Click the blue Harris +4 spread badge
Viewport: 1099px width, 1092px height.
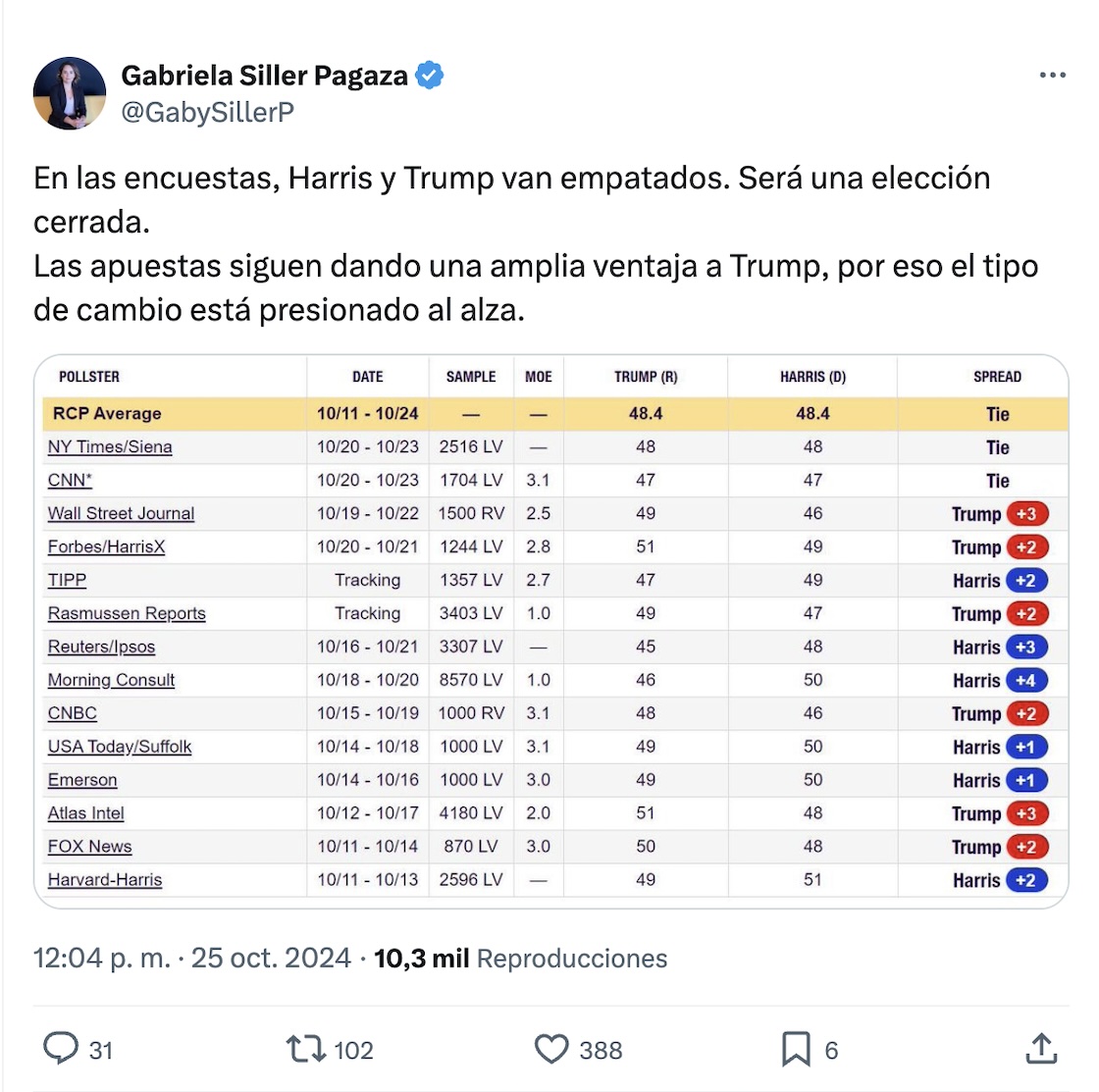pyautogui.click(x=1026, y=680)
